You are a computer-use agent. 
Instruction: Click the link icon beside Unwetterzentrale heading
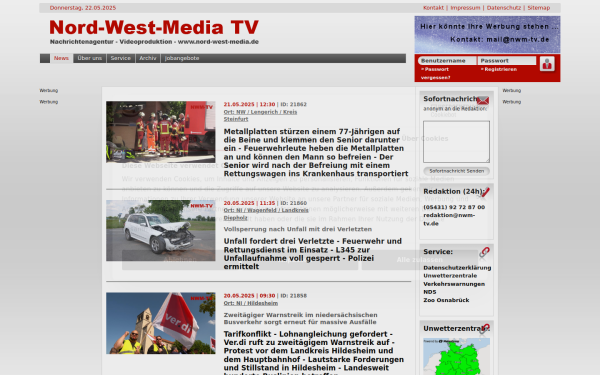point(485,329)
